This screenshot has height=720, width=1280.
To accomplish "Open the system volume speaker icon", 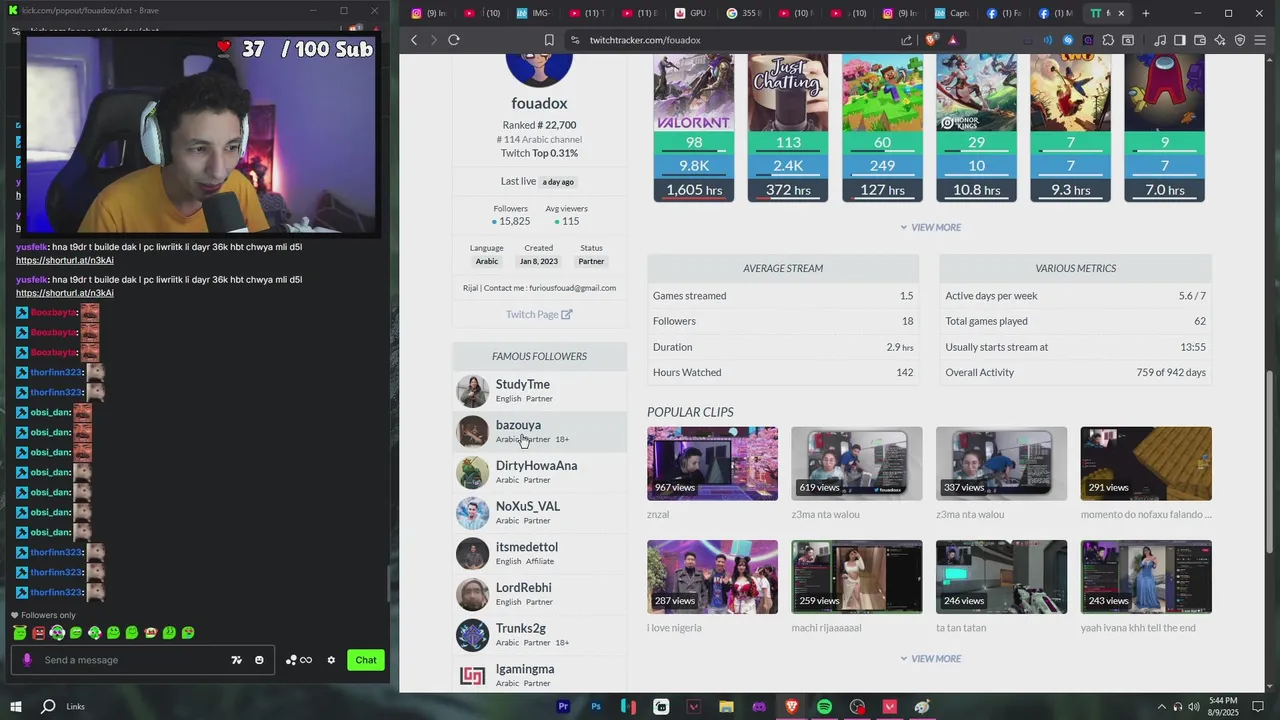I will [x=1194, y=707].
